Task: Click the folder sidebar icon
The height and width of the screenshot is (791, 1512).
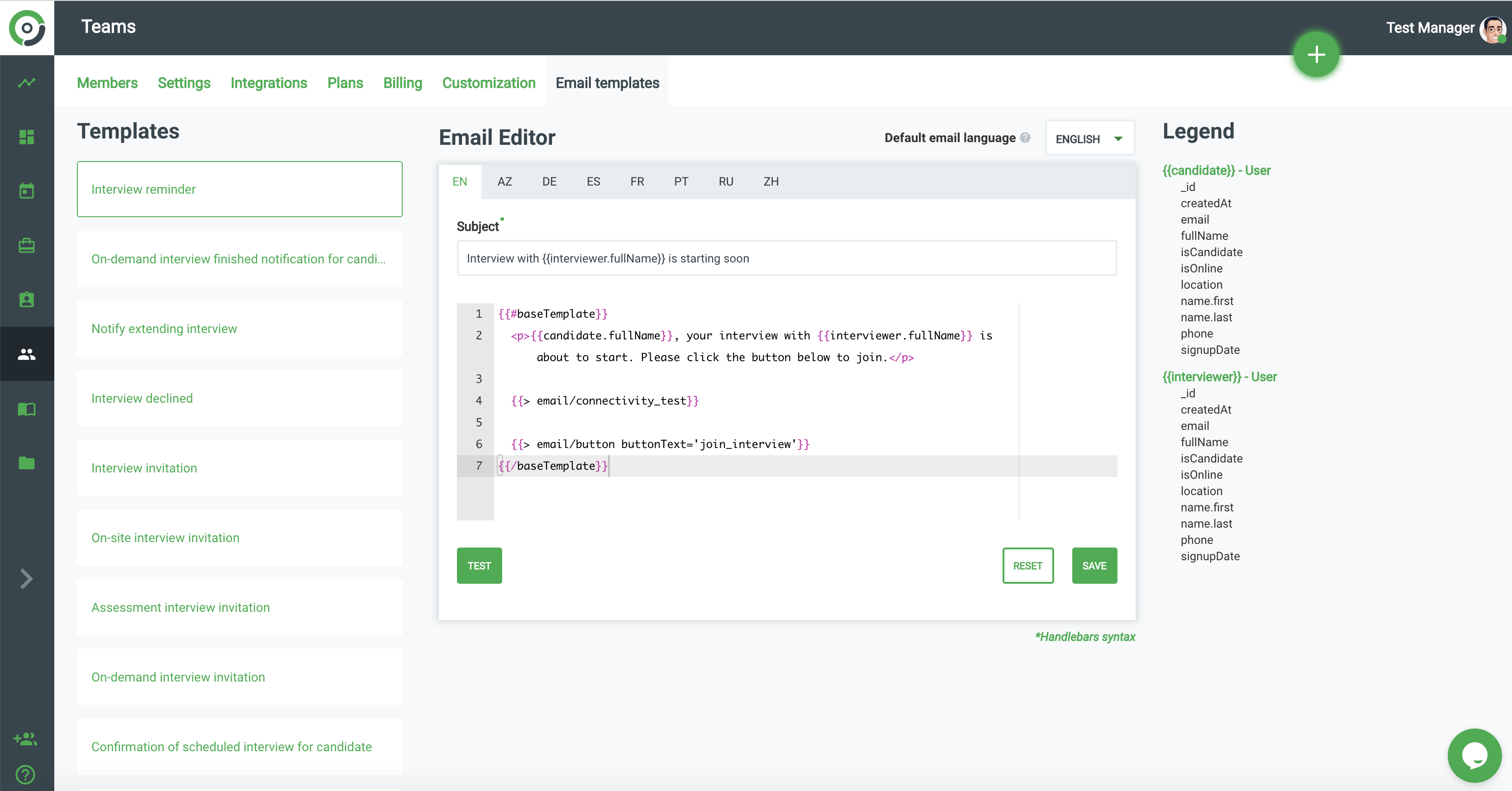Action: (x=26, y=463)
